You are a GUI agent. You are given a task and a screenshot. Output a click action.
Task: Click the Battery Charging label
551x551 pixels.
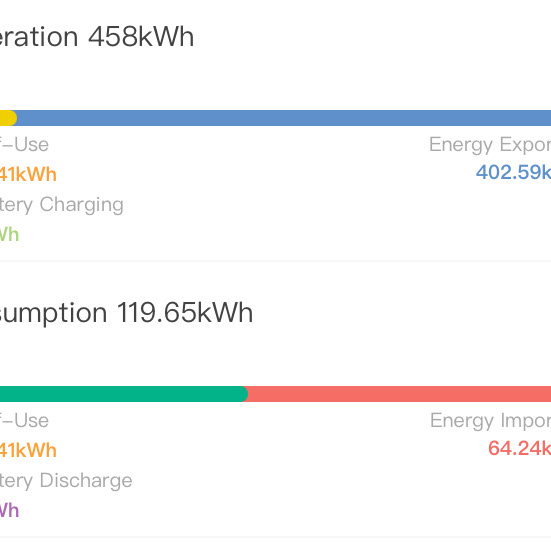[61, 205]
